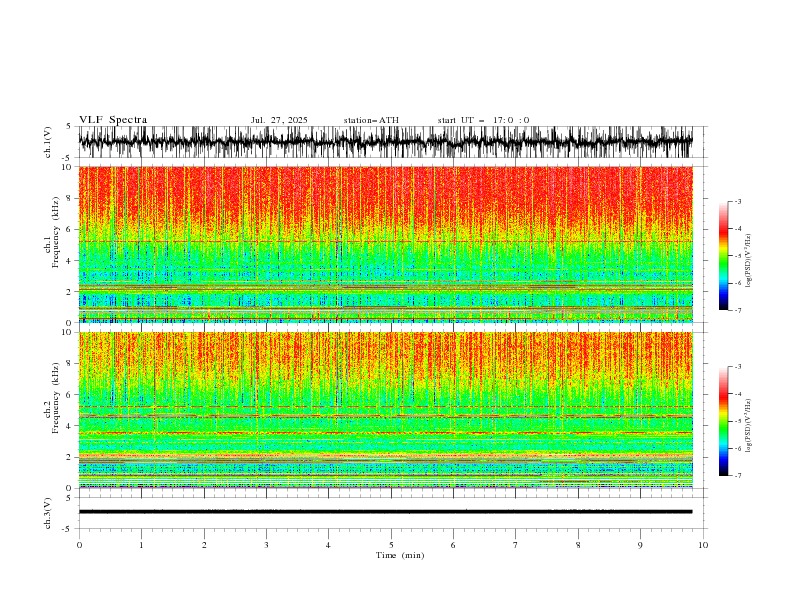Click inside the ch.1 spectrogram plot
Screen dimensions: 792x612
385,244
